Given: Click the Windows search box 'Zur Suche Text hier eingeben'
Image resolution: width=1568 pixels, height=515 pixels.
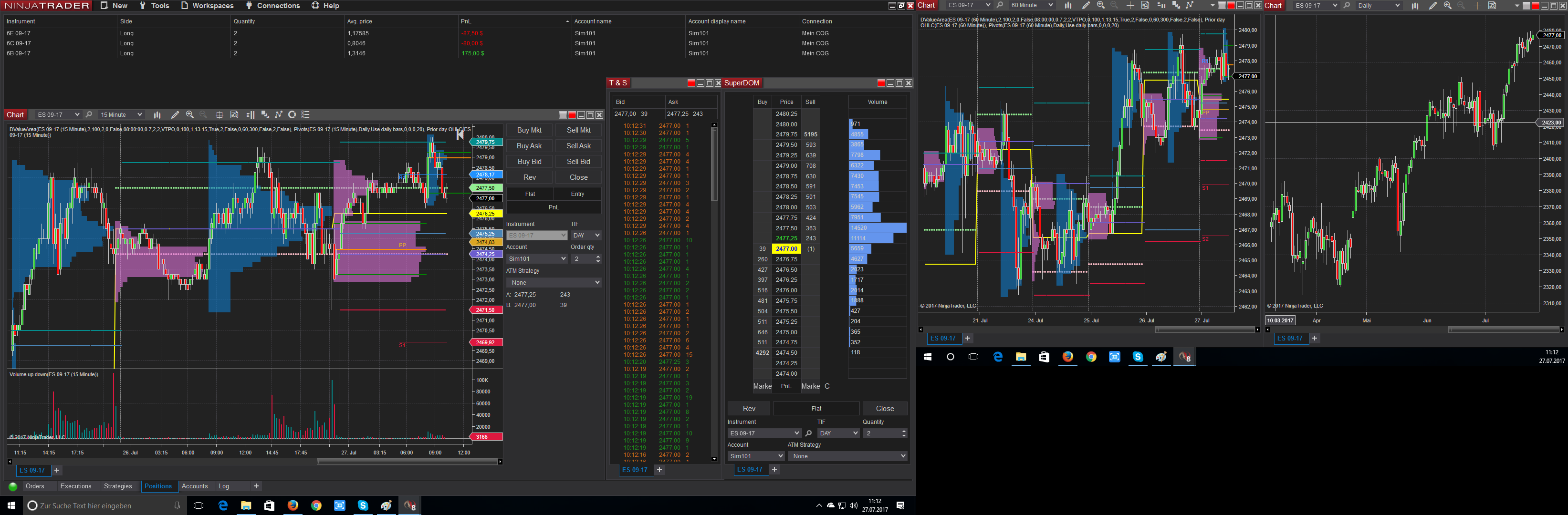Looking at the screenshot, I should (105, 506).
